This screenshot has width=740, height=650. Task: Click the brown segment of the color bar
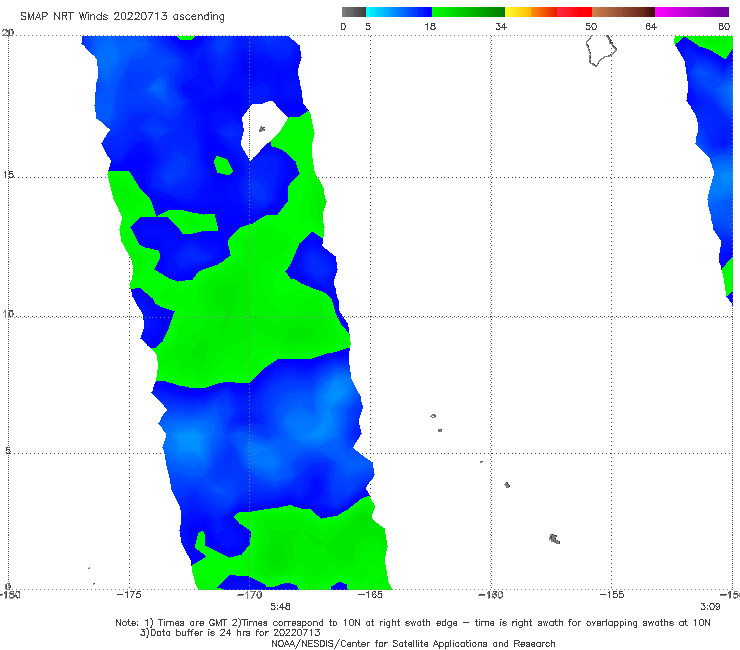pyautogui.click(x=623, y=12)
